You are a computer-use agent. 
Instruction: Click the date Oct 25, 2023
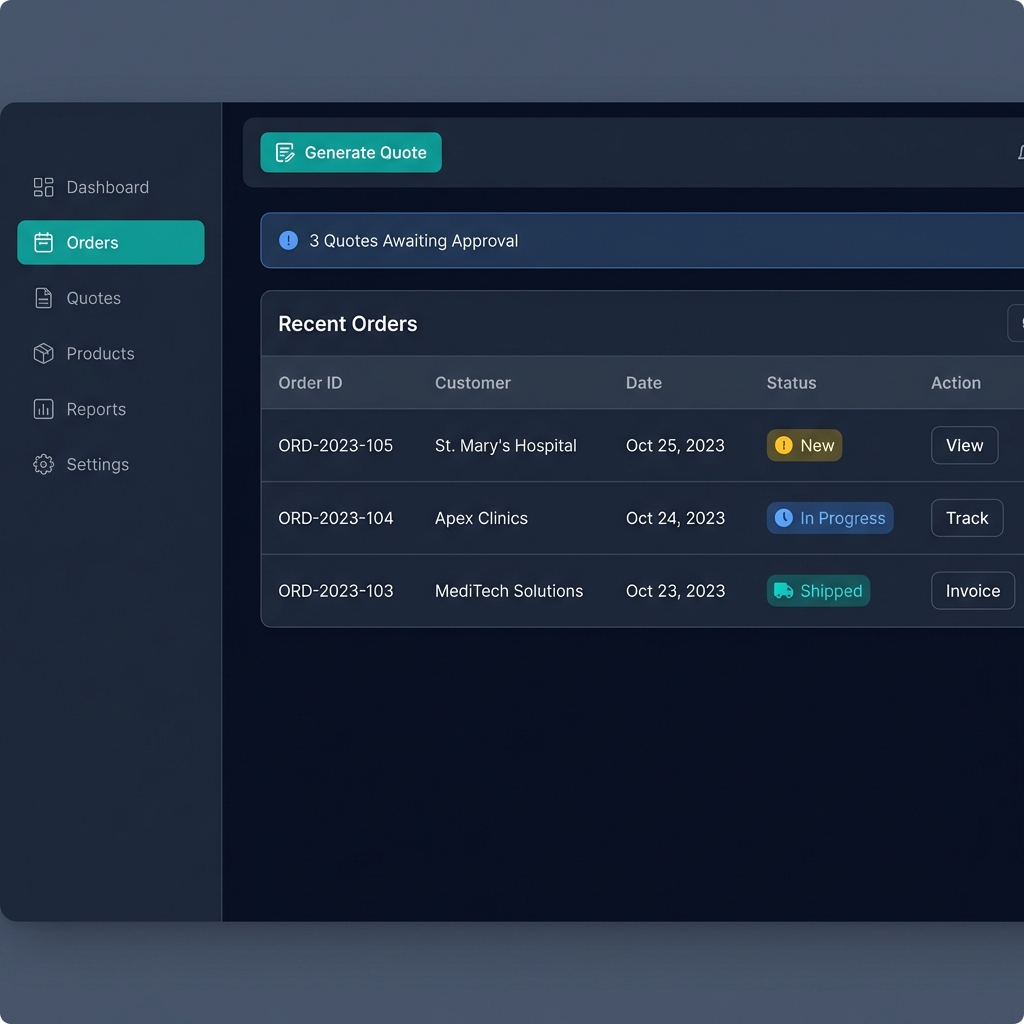coord(675,445)
